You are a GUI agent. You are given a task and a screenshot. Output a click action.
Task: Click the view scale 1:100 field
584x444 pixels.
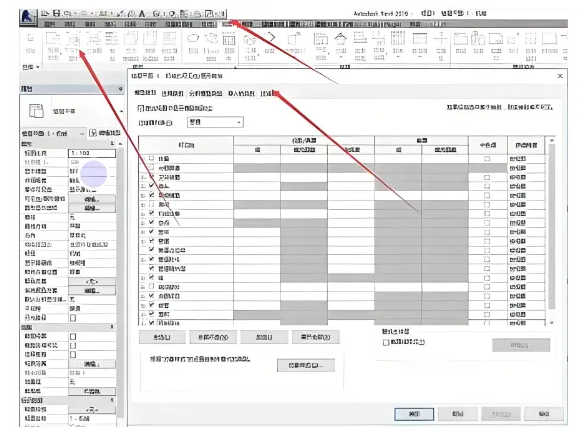(x=92, y=153)
